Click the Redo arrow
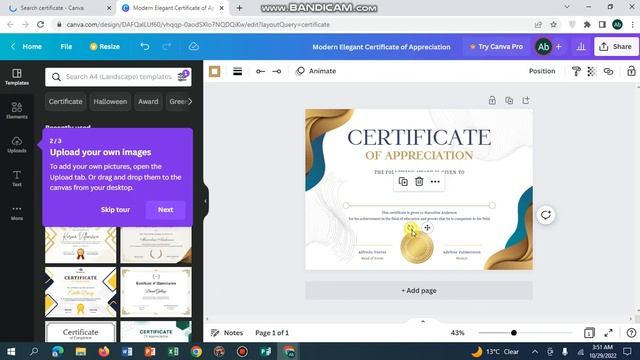 (166, 47)
